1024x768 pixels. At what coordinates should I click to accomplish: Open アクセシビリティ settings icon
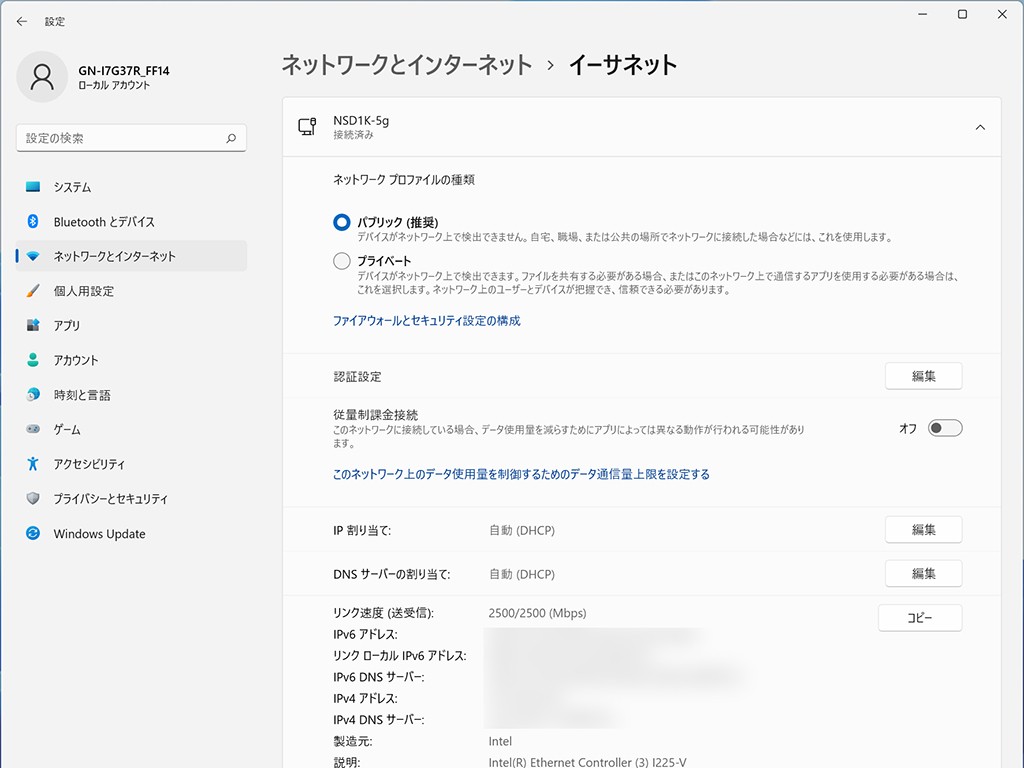tap(33, 464)
